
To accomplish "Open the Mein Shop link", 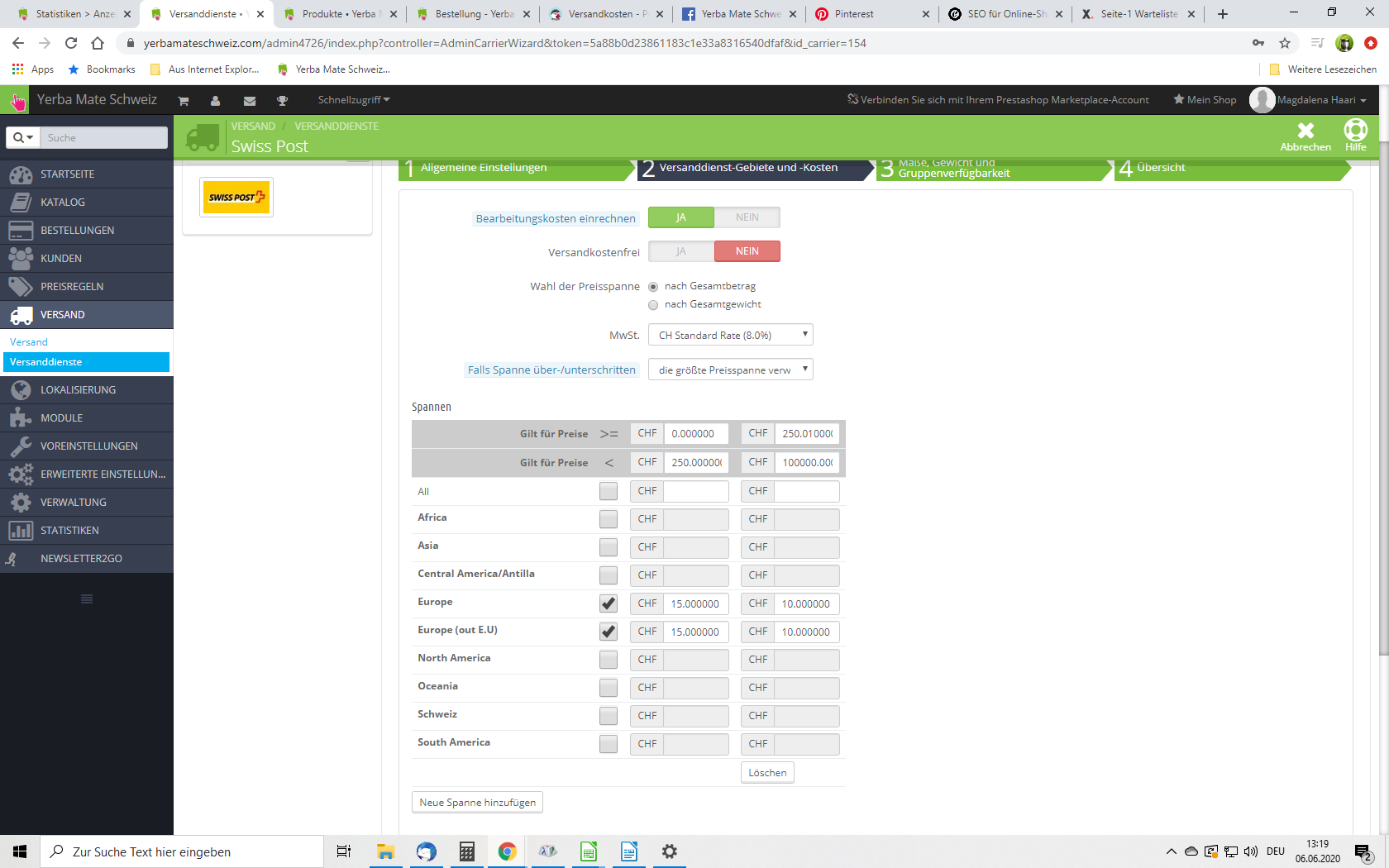I will [1205, 100].
